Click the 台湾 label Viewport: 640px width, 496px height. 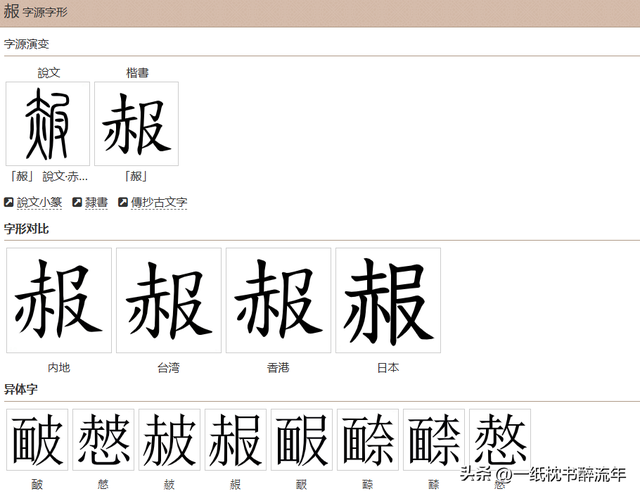[x=169, y=368]
